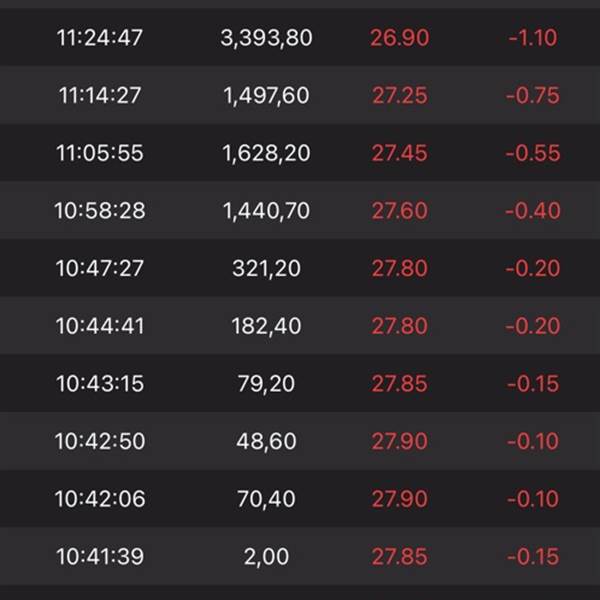
Task: Select the 10:58:28 trade row
Action: click(x=300, y=210)
